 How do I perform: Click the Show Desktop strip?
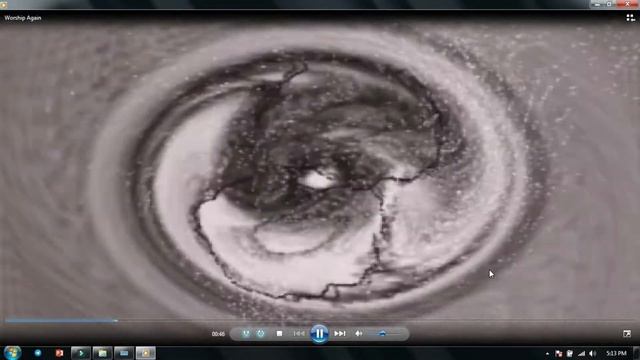(x=637, y=353)
